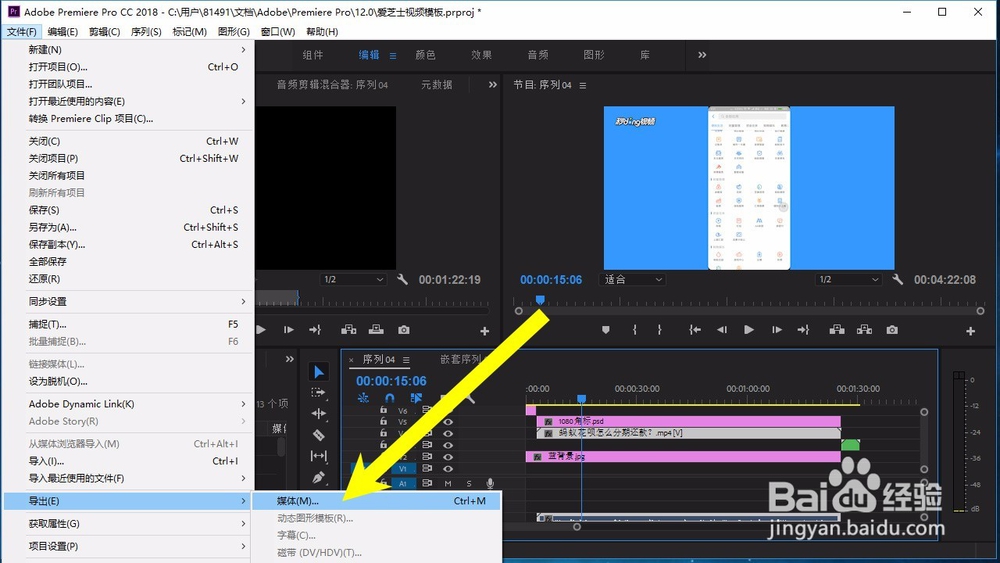Toggle insert sequences as nests button
Screen dimensions: 1000x563
point(364,398)
